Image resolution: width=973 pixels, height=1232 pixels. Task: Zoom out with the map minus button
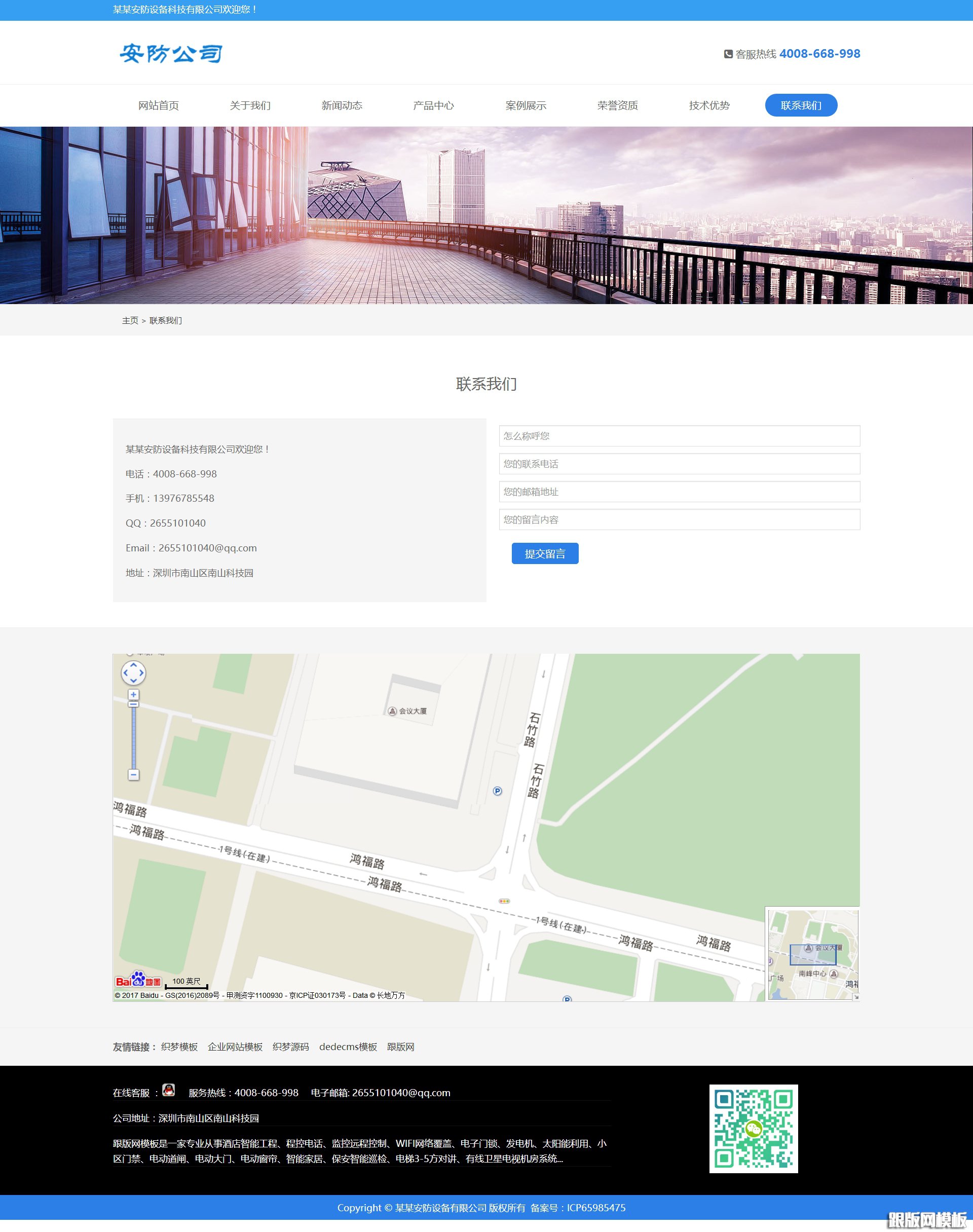click(x=133, y=775)
